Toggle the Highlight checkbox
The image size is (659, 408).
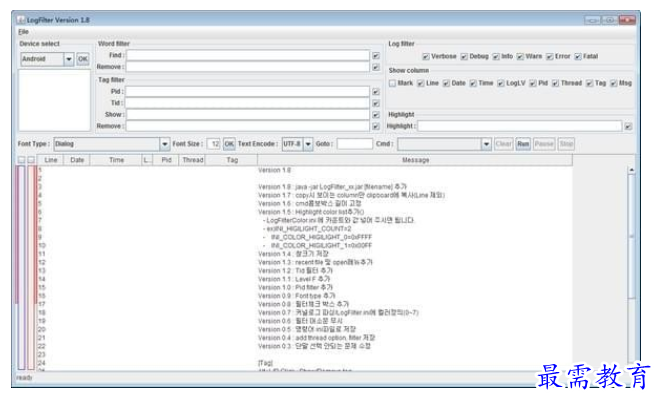click(x=628, y=126)
